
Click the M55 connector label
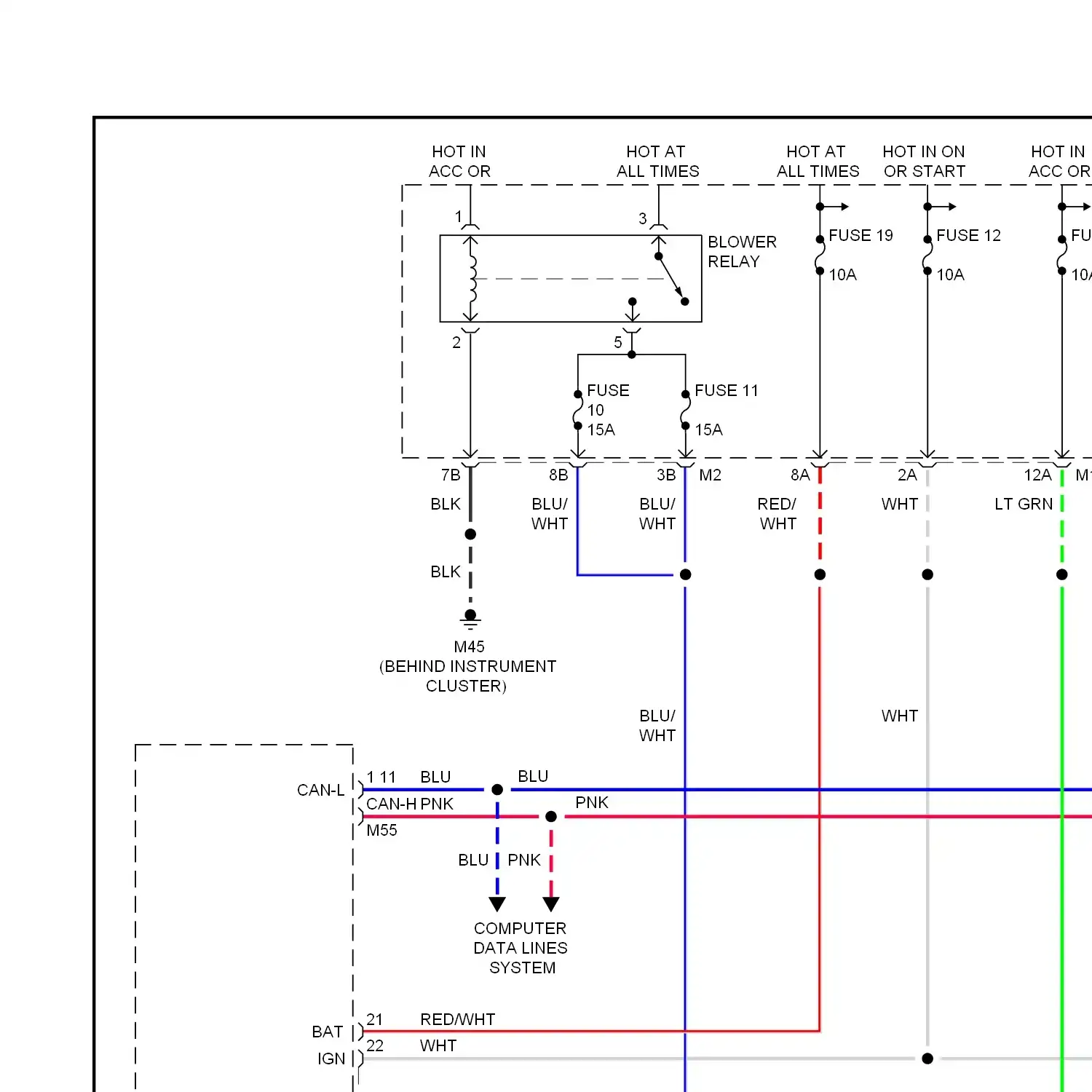click(x=381, y=830)
